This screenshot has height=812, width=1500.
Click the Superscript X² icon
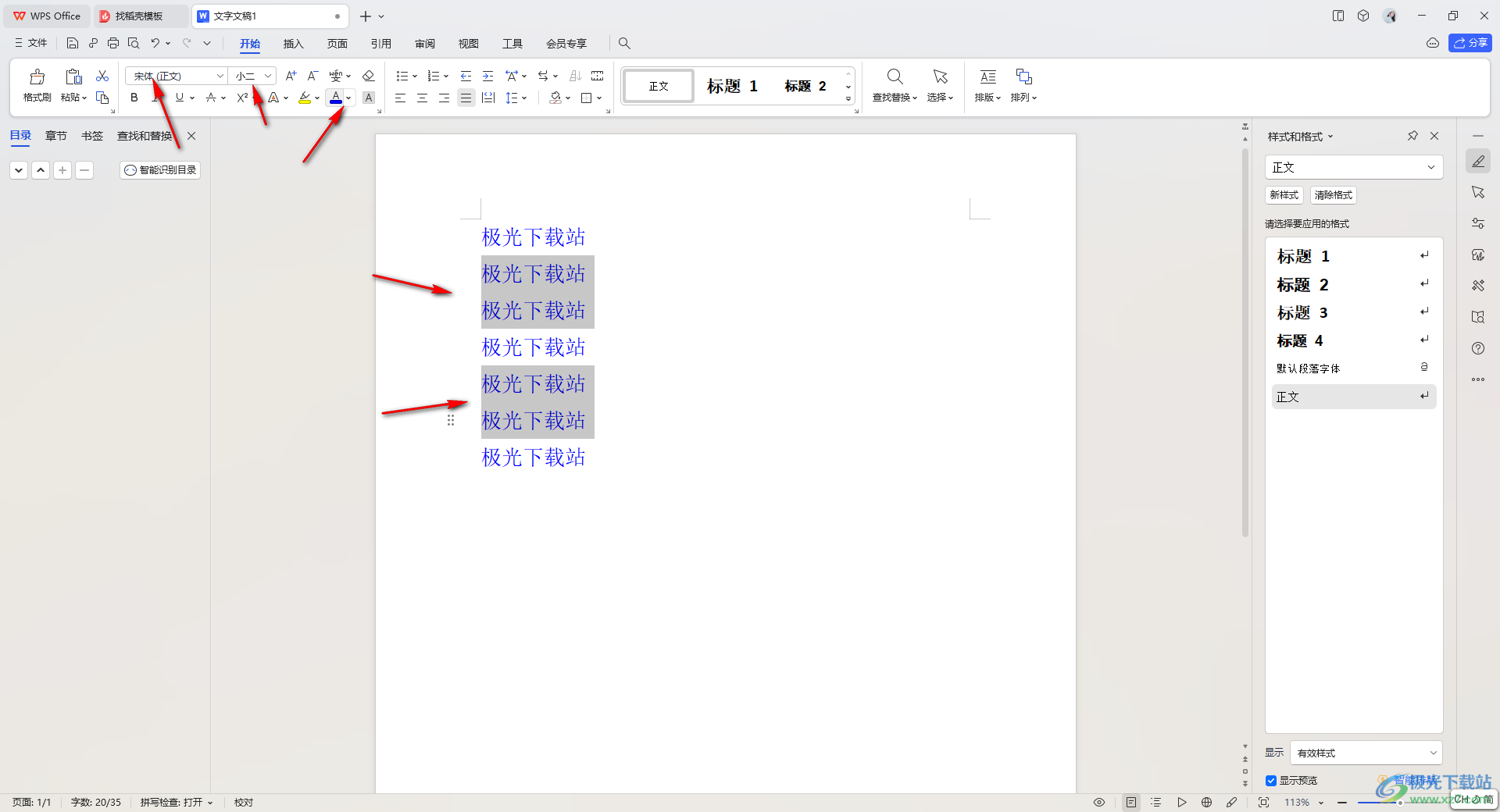242,98
